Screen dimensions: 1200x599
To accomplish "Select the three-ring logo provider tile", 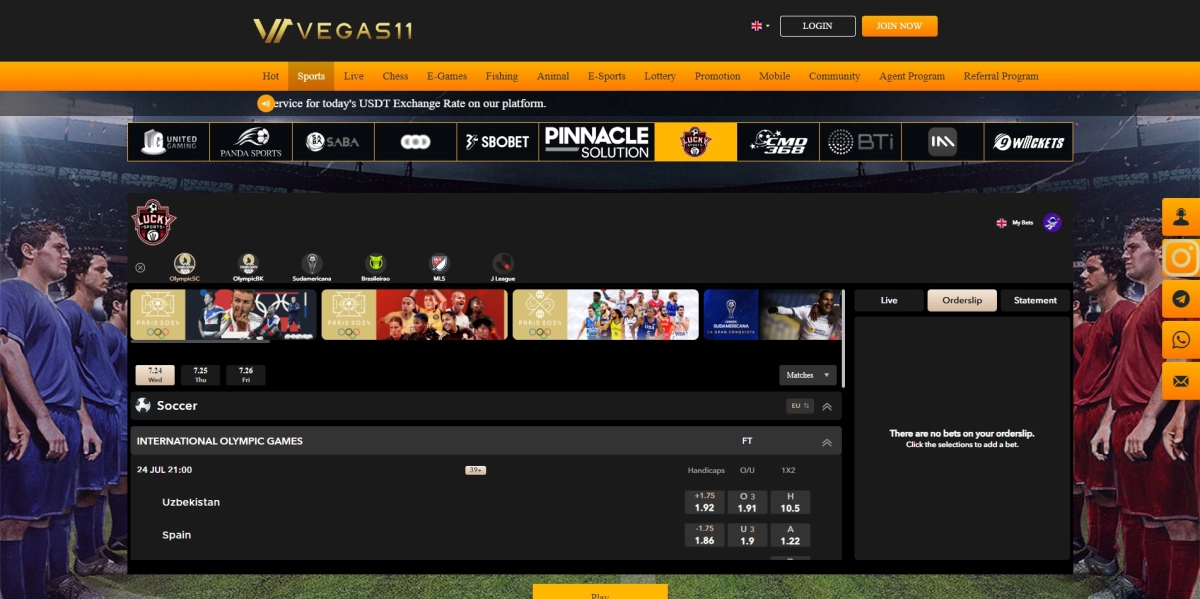I will 415,142.
